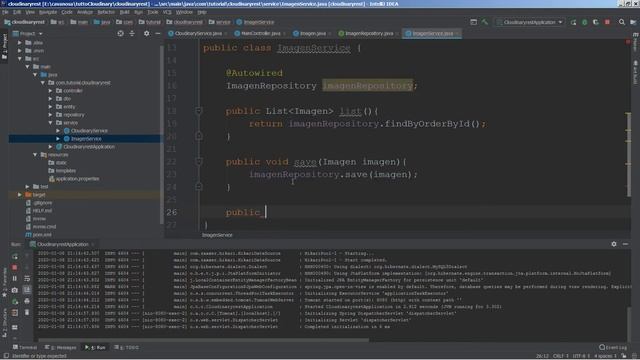Select HELP.md in project tree

click(x=42, y=211)
